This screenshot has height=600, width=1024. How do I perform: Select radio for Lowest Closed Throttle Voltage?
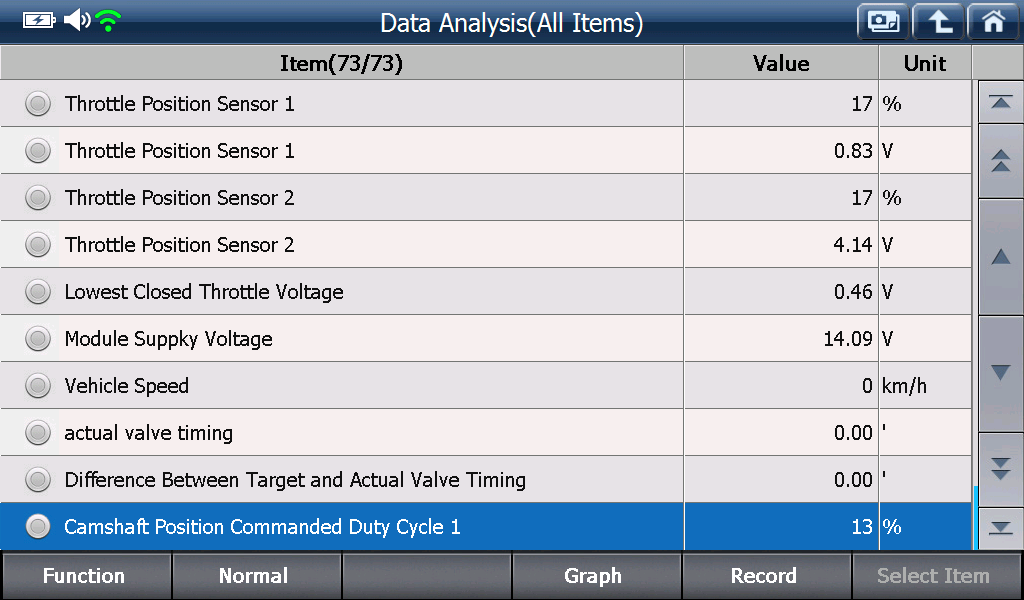38,291
